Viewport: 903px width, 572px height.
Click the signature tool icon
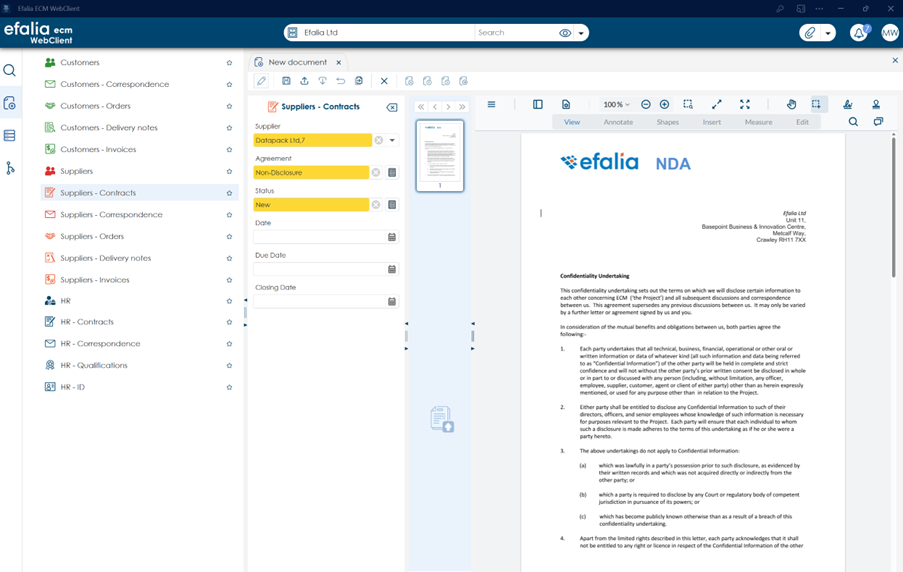(848, 104)
